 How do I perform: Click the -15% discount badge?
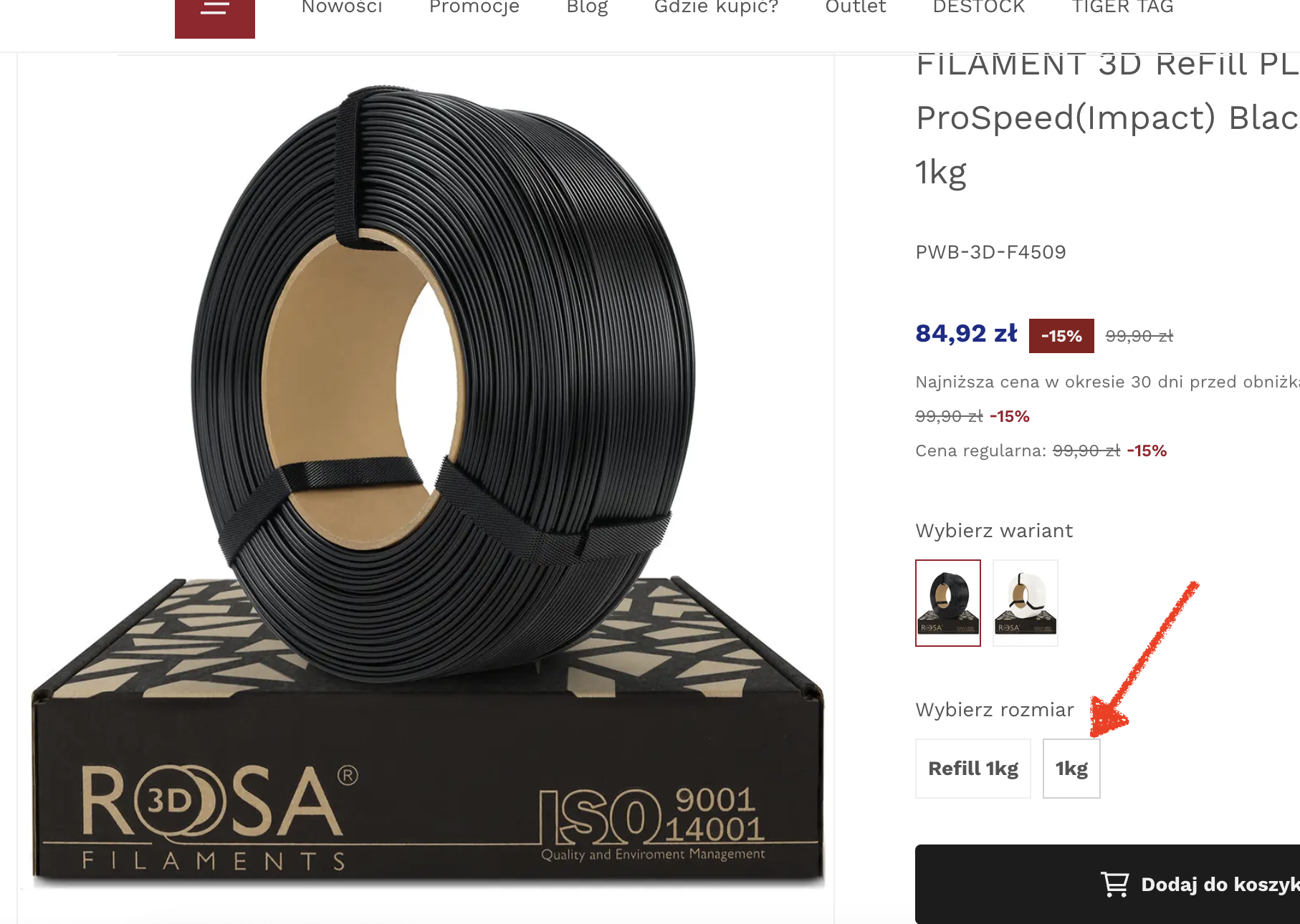click(1061, 336)
